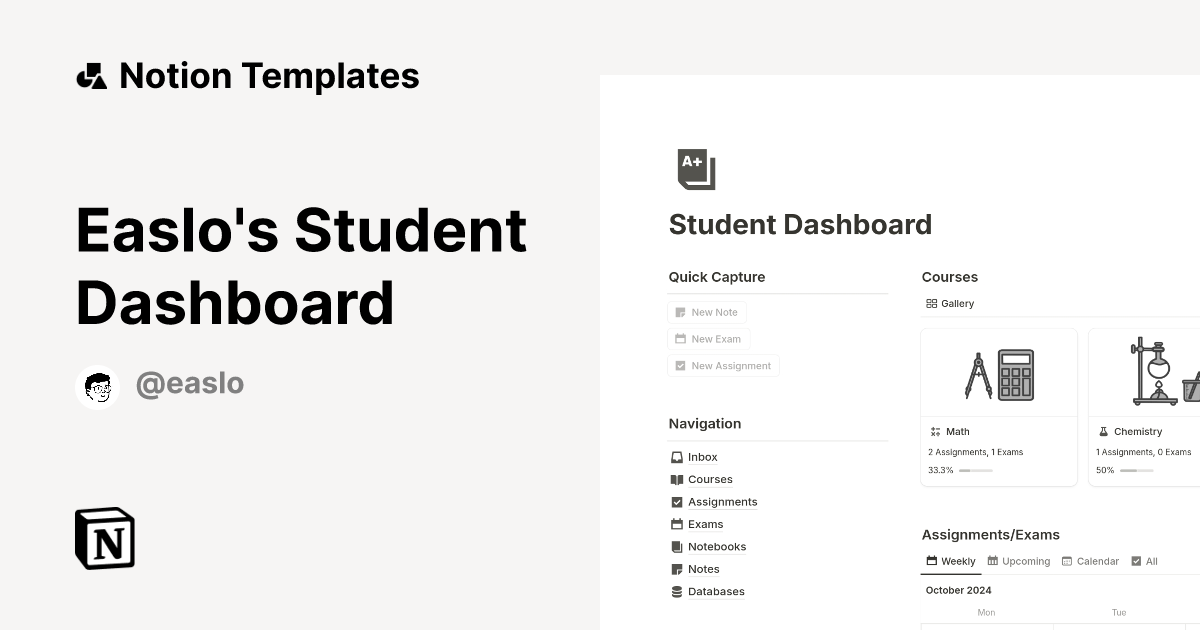Open Notebooks from the Navigation list
The width and height of the screenshot is (1200, 630).
(x=717, y=546)
